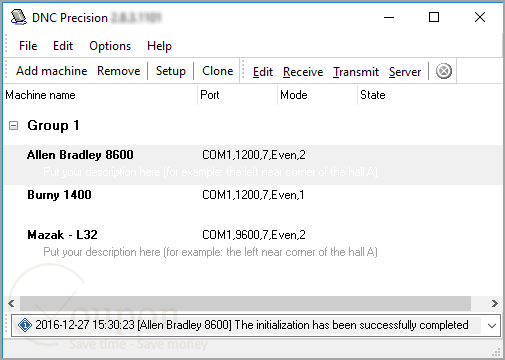Open the Options menu
This screenshot has width=505, height=360.
(x=110, y=46)
